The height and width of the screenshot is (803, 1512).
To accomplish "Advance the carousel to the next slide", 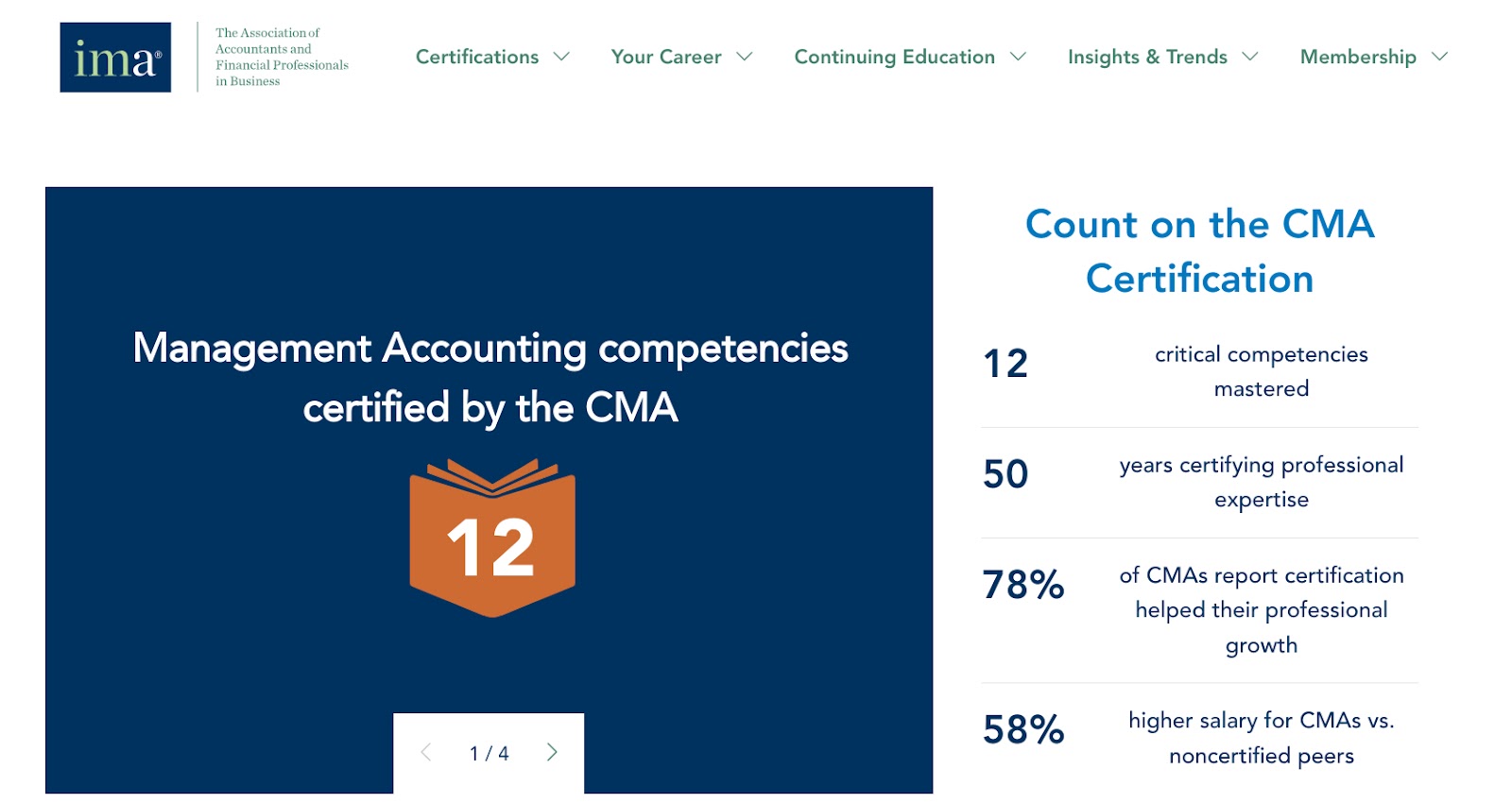I will coord(552,753).
